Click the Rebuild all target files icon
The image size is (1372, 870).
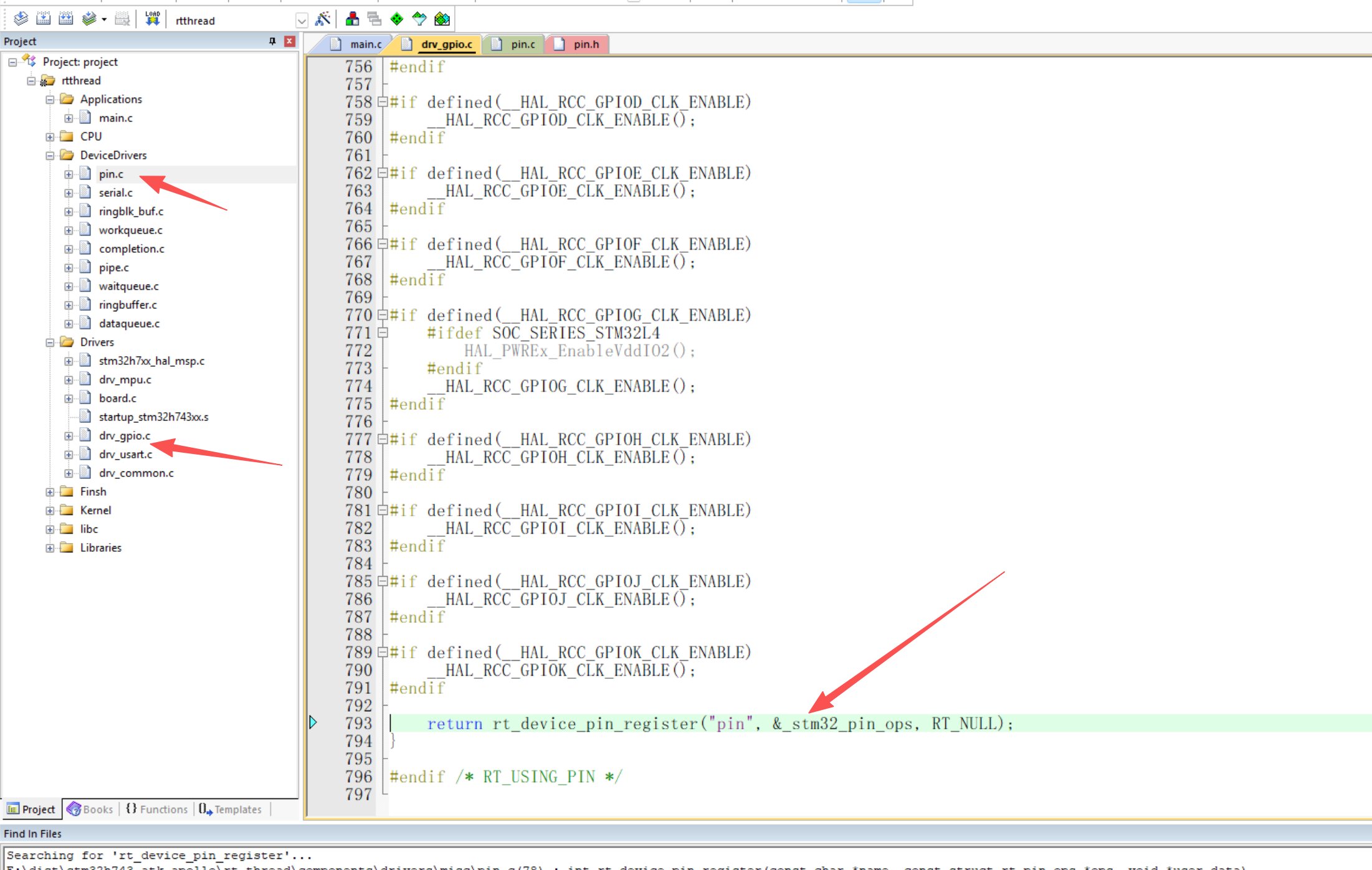[x=65, y=19]
